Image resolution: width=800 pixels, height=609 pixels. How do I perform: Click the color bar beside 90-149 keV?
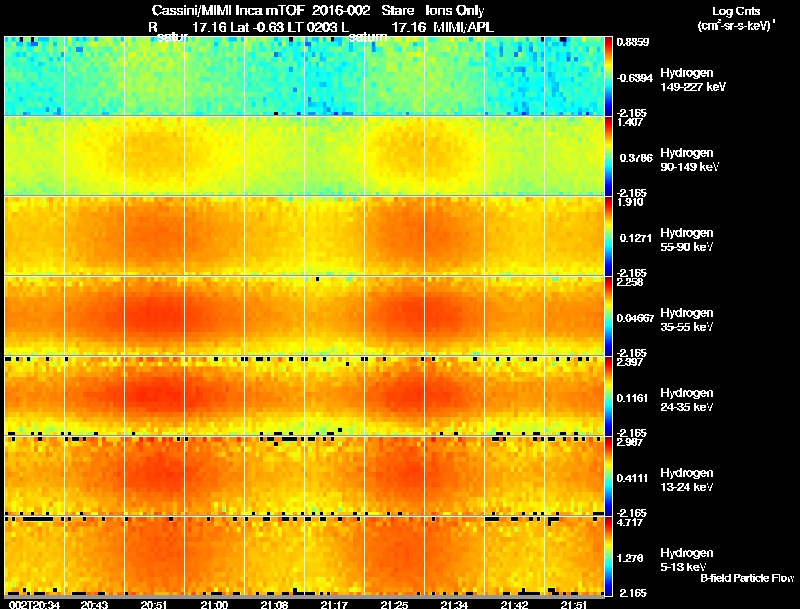608,156
